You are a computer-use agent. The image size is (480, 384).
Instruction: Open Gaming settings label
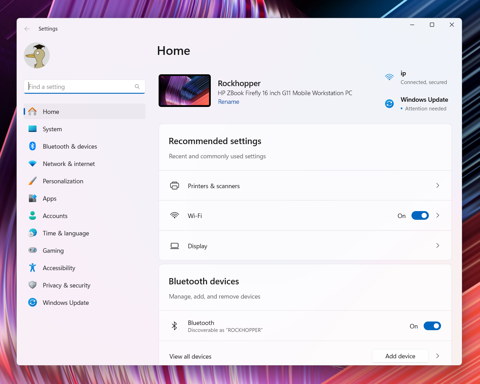point(53,251)
